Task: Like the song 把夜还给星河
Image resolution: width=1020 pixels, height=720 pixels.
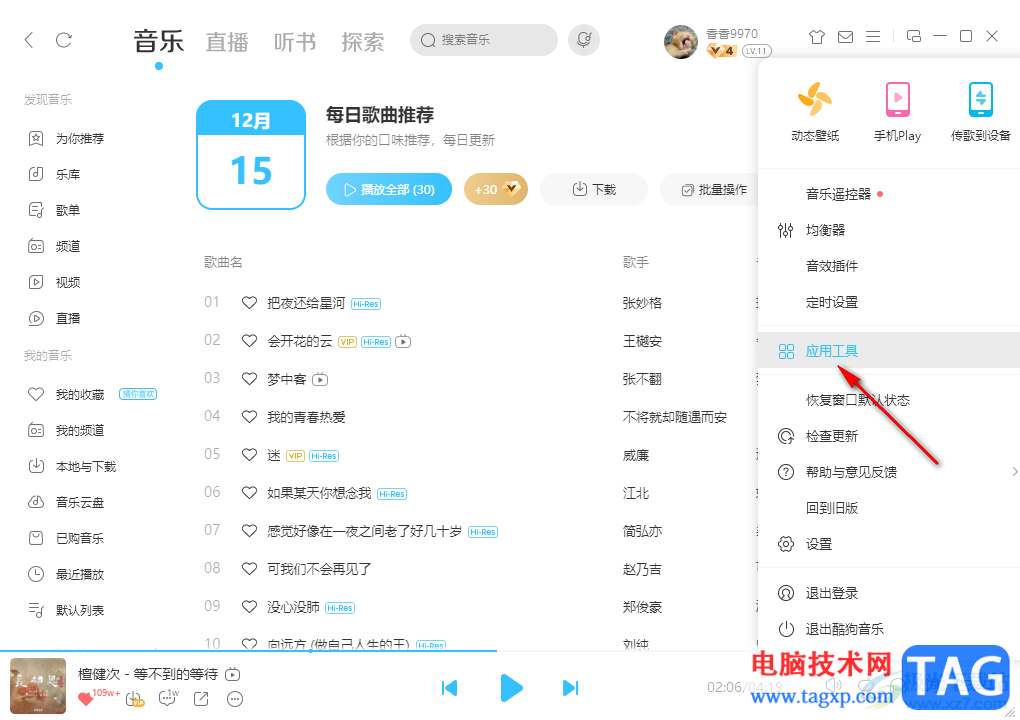Action: pos(249,302)
